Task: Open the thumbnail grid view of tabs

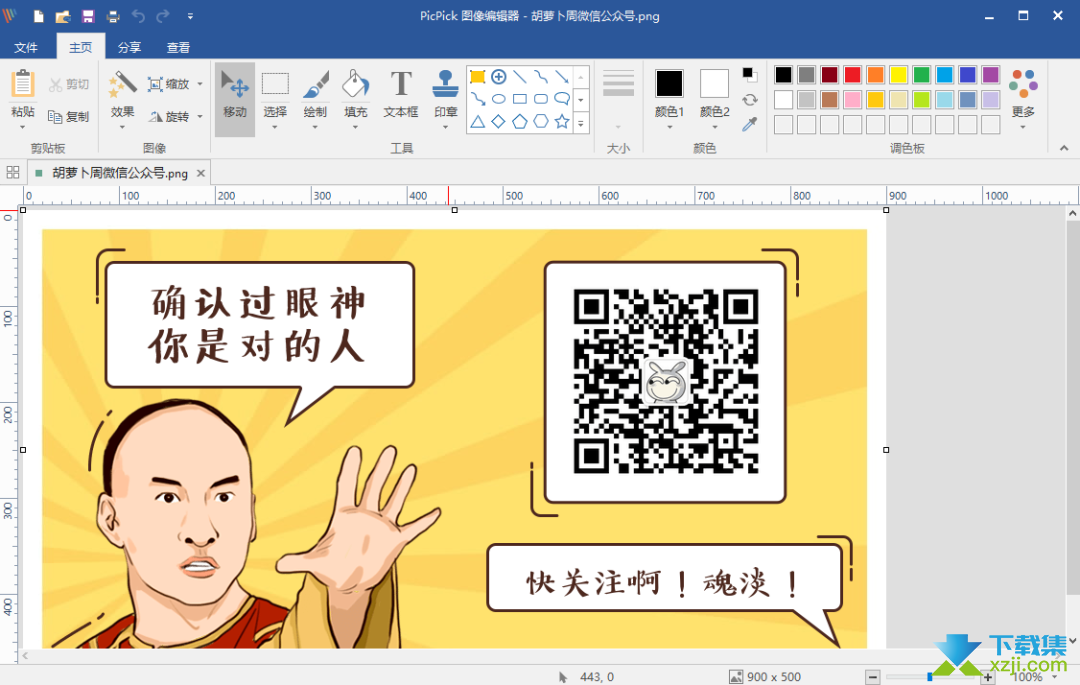Action: pyautogui.click(x=13, y=172)
